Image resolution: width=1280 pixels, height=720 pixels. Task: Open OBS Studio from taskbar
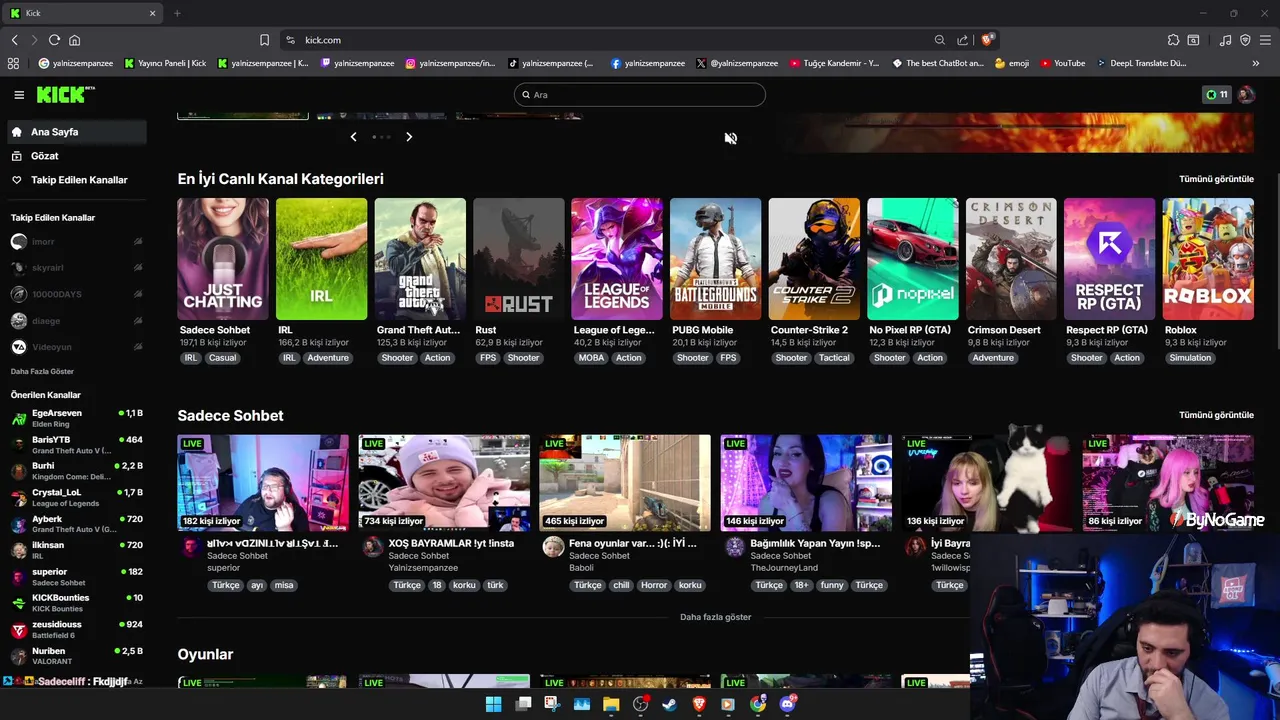pyautogui.click(x=640, y=704)
